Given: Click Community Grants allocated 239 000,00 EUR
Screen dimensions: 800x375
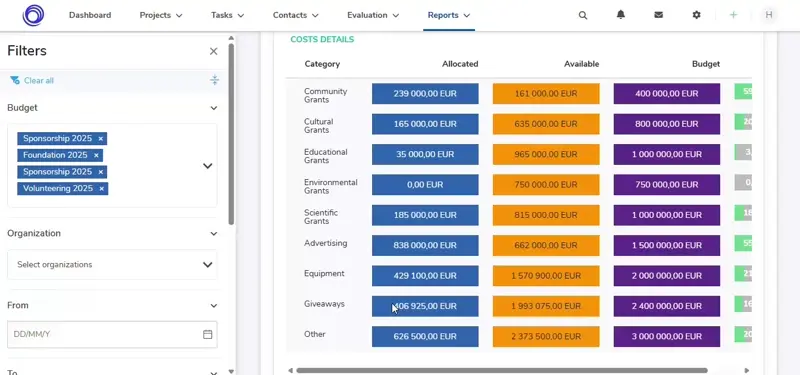Looking at the screenshot, I should click(425, 94).
